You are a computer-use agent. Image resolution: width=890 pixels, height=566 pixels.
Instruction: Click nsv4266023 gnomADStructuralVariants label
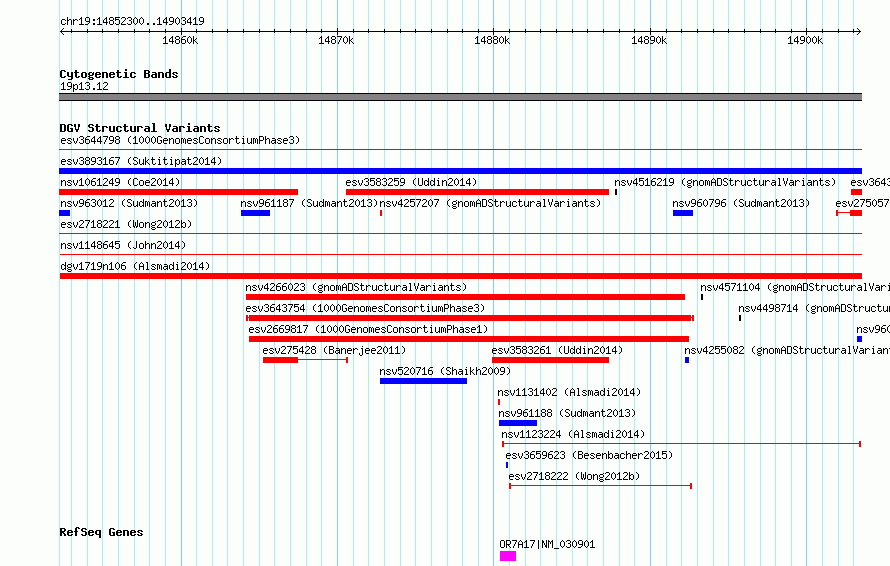356,287
